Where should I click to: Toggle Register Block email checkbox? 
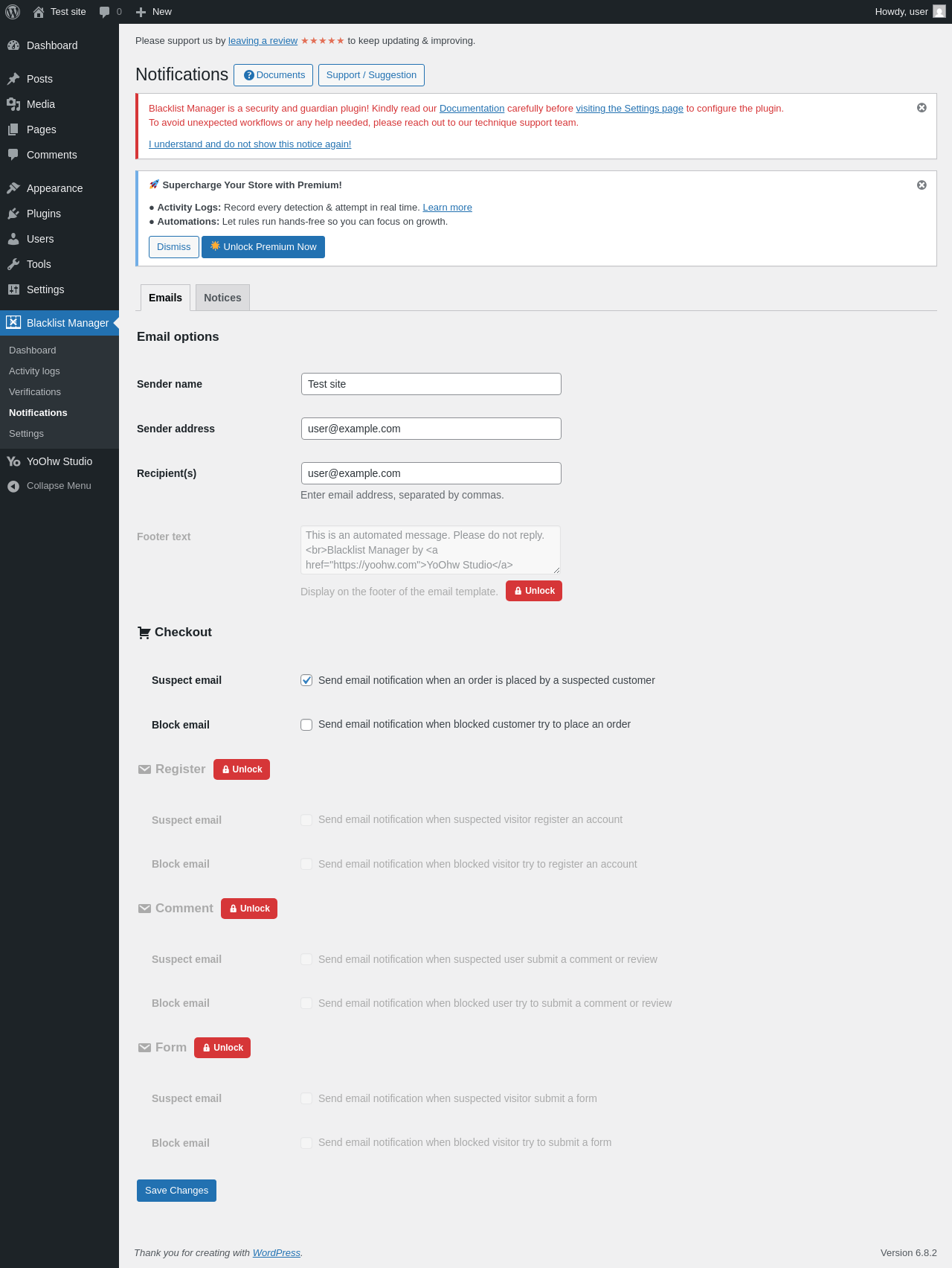tap(306, 864)
